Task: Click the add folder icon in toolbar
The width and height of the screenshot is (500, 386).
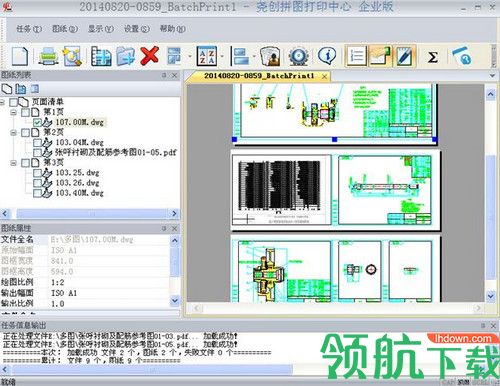Action: (125, 56)
